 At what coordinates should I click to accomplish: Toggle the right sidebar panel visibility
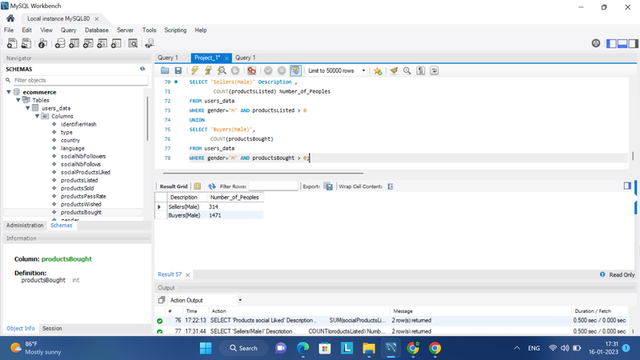coord(633,43)
